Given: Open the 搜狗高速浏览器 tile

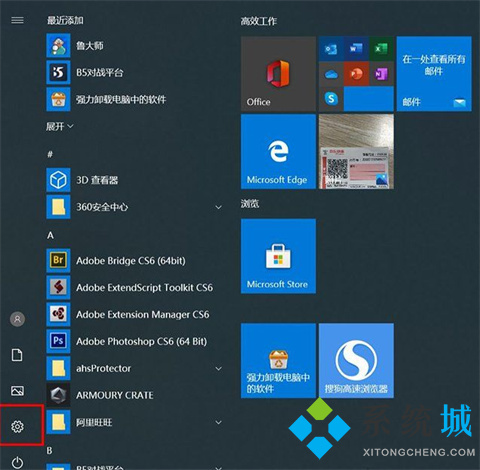Looking at the screenshot, I should point(356,360).
